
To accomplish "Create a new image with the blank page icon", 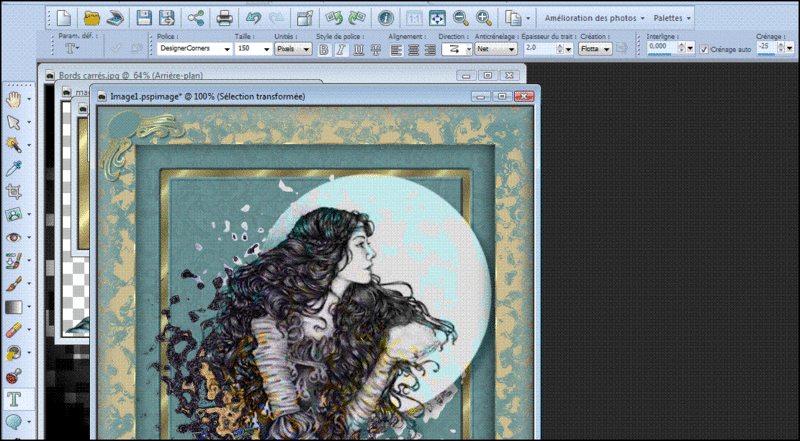I will 63,18.
